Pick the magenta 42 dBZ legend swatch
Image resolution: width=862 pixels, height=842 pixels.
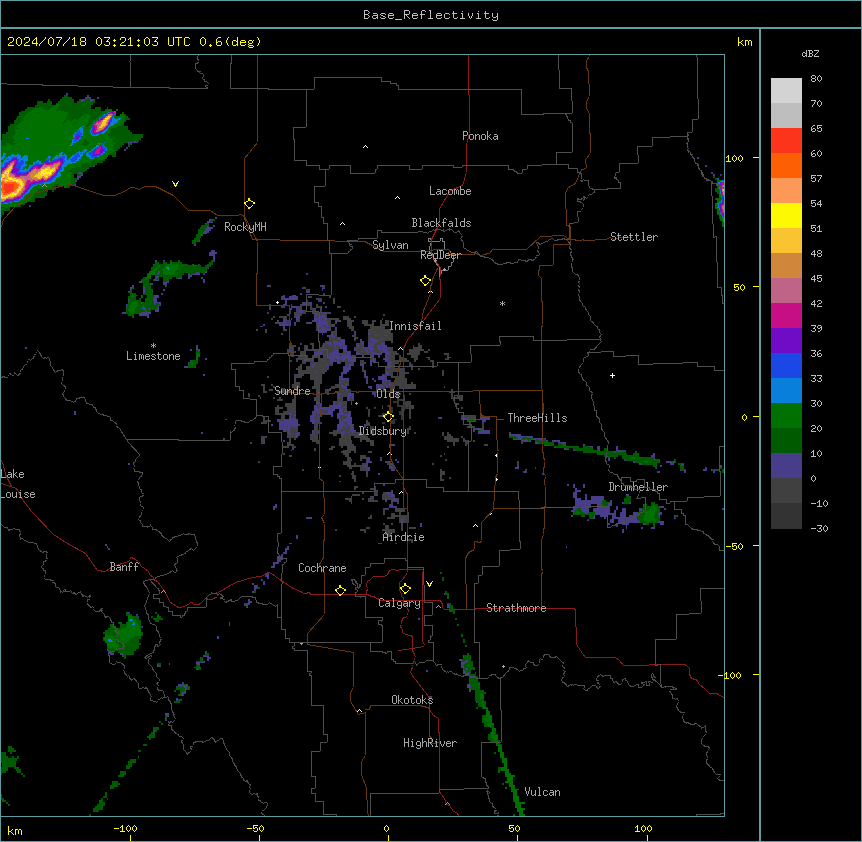point(786,315)
